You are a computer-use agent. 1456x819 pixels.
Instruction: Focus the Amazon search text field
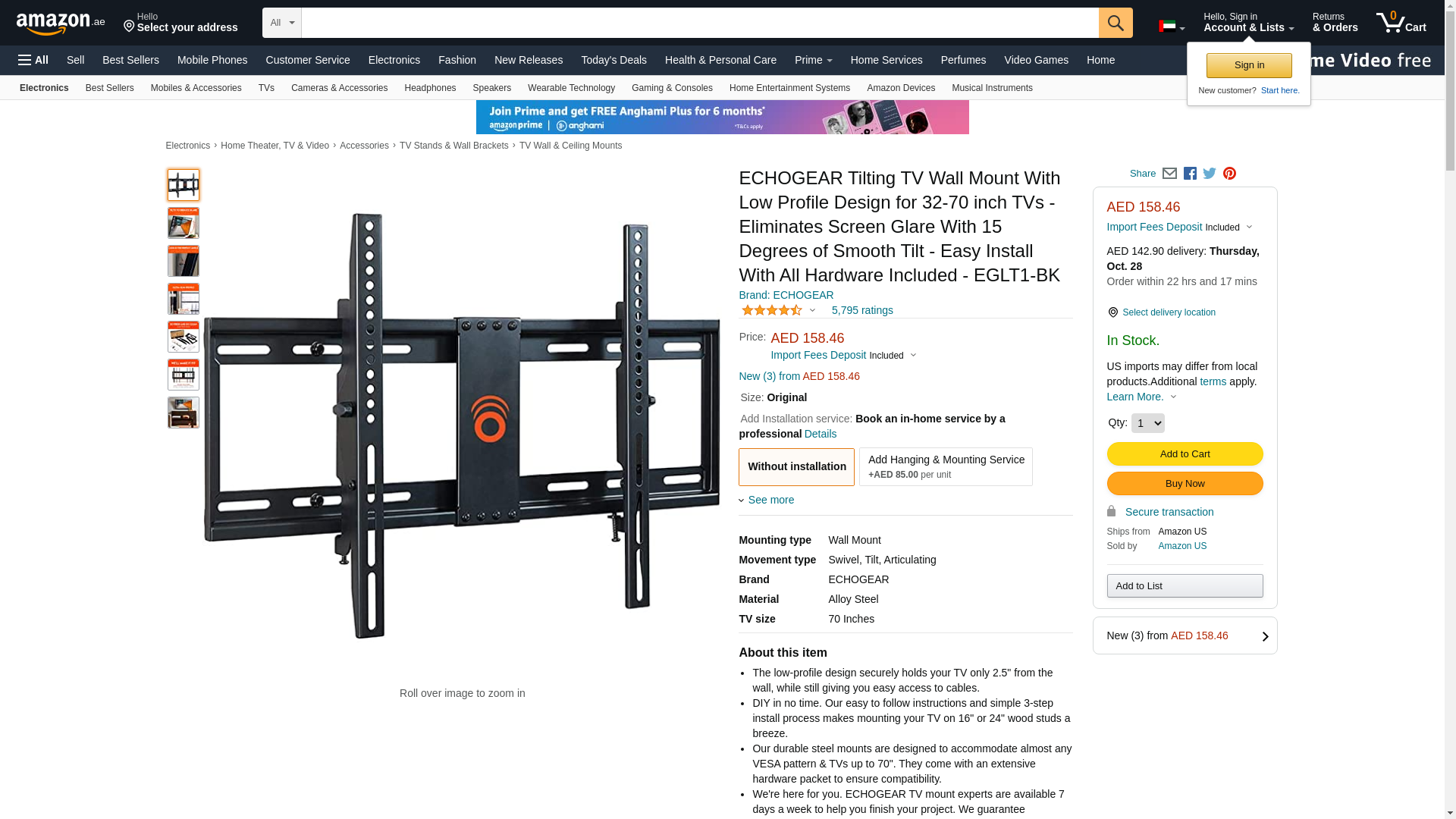point(700,23)
